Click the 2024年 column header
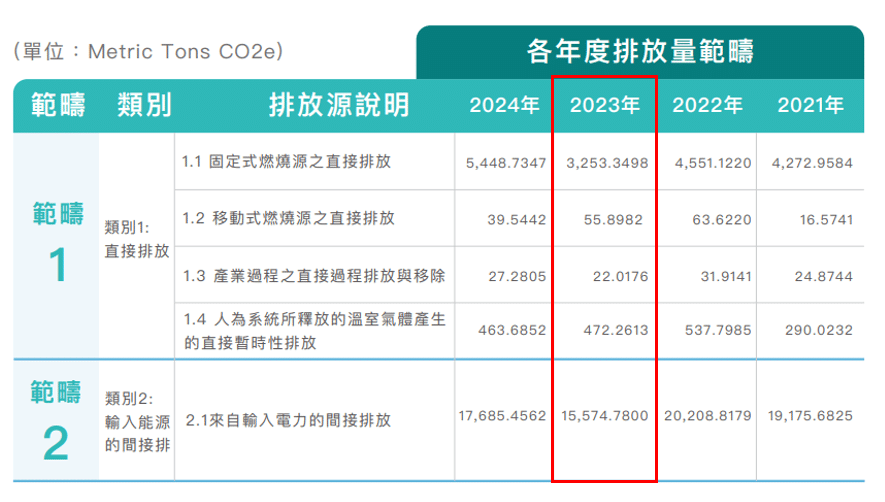 (x=505, y=105)
